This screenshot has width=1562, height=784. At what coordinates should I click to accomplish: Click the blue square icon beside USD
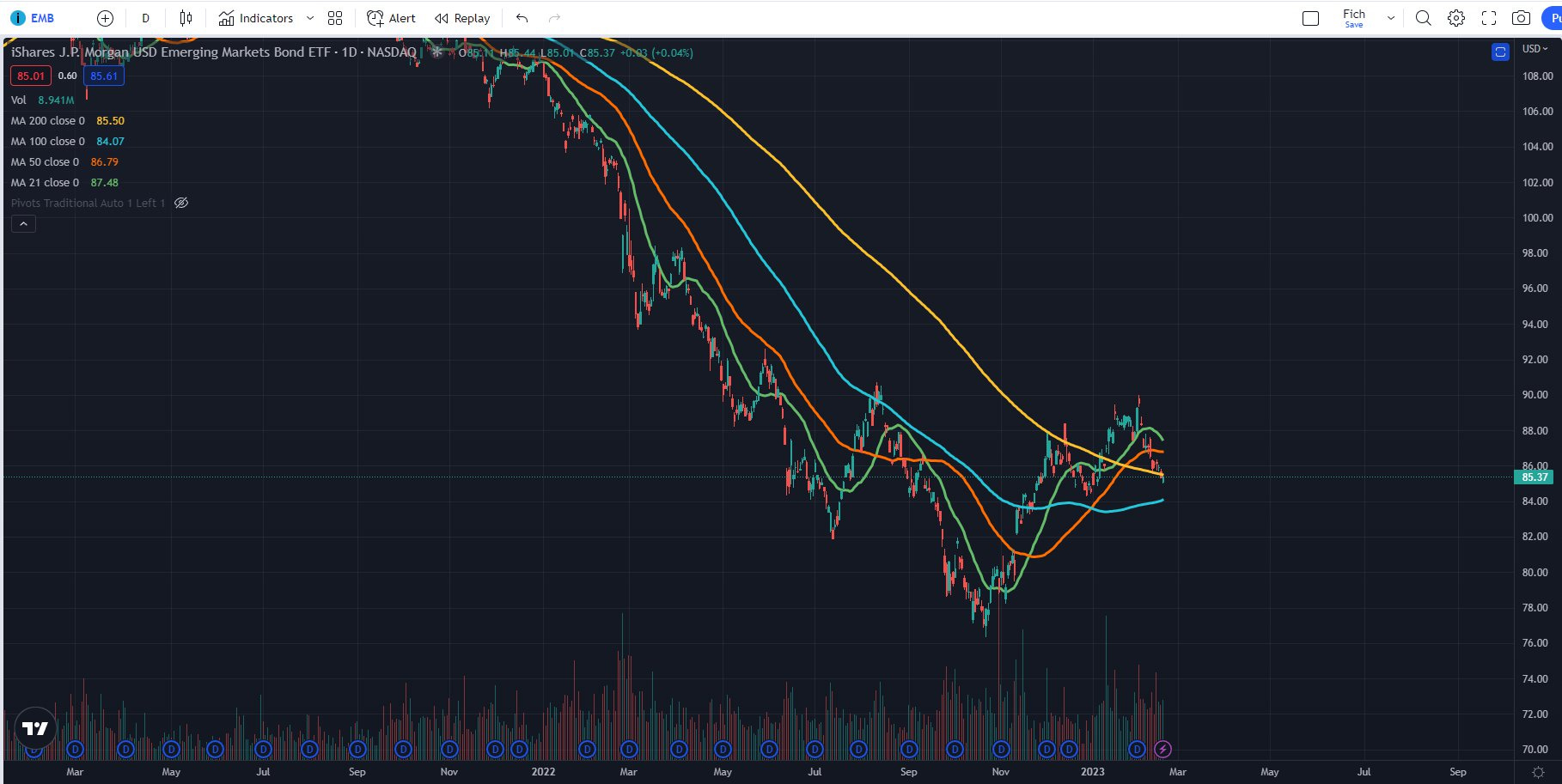click(1500, 52)
